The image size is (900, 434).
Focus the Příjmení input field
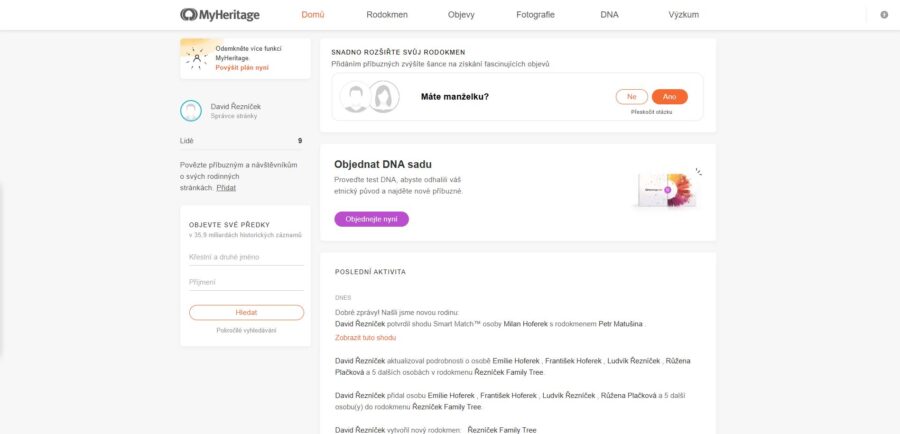coord(246,282)
